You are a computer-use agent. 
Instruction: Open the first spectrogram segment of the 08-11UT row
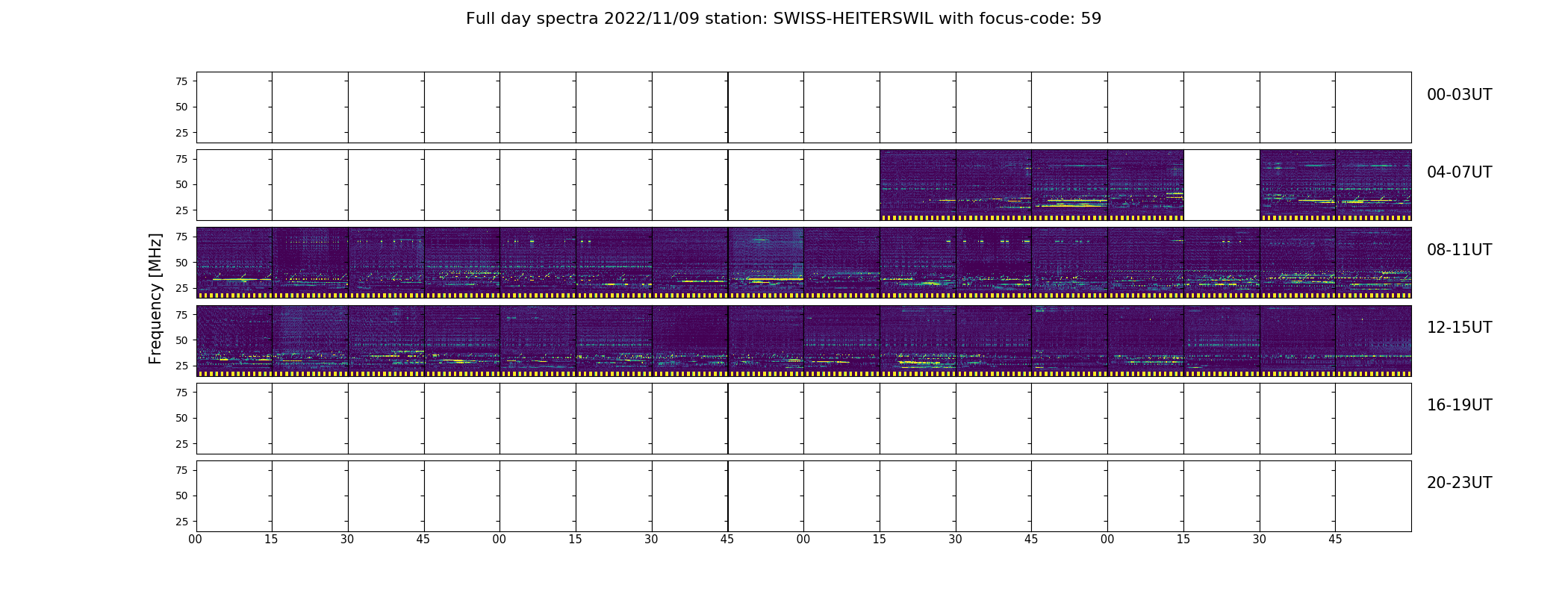tap(234, 263)
